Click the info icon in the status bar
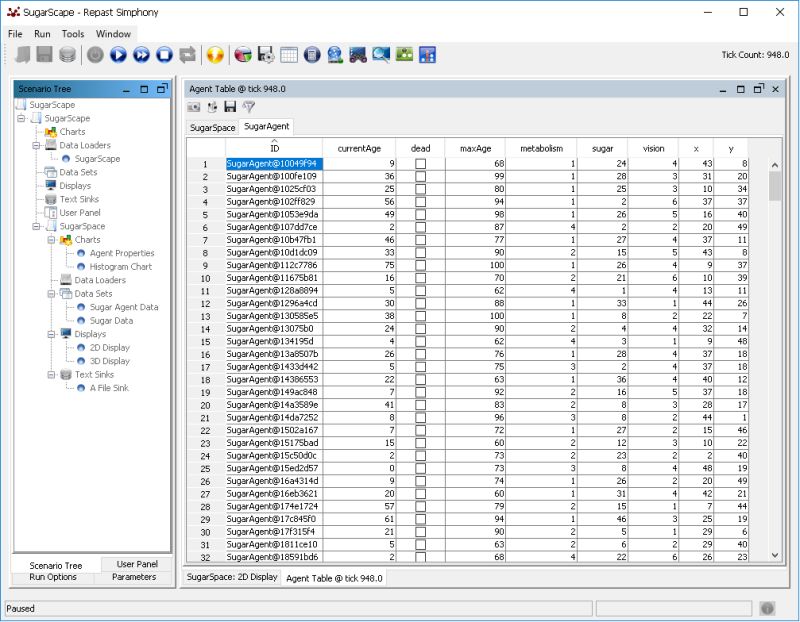The width and height of the screenshot is (800, 622). pos(767,608)
